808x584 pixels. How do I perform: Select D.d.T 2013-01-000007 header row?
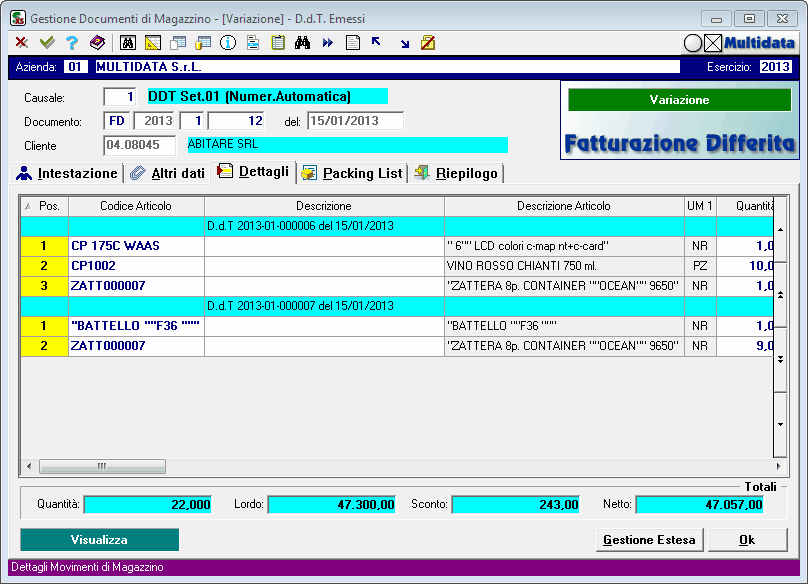[x=397, y=306]
